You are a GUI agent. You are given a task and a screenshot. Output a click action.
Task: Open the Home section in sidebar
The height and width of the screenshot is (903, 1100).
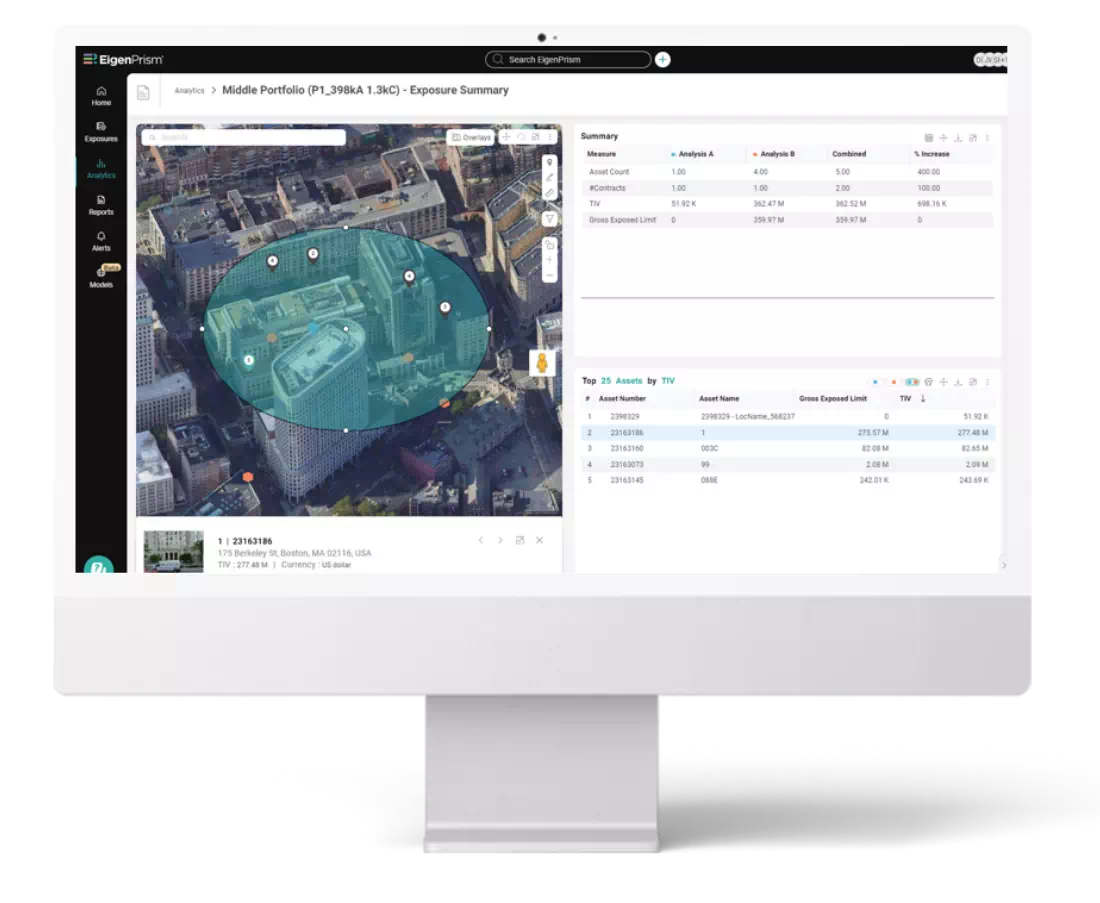click(x=101, y=96)
